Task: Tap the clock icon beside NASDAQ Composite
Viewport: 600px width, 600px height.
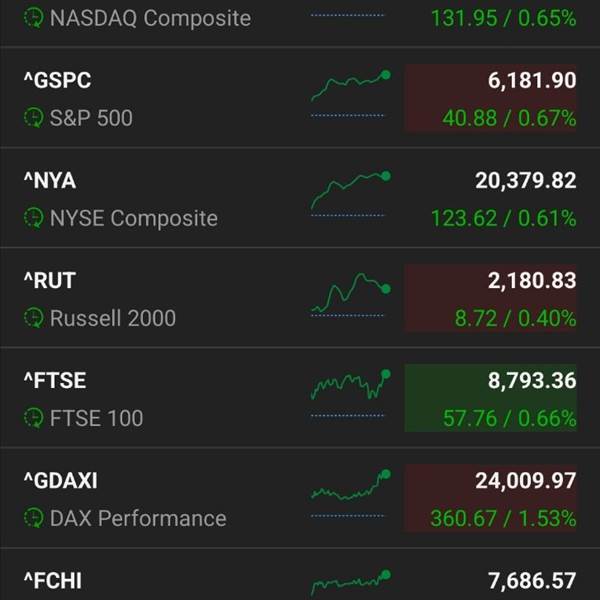Action: 34,18
